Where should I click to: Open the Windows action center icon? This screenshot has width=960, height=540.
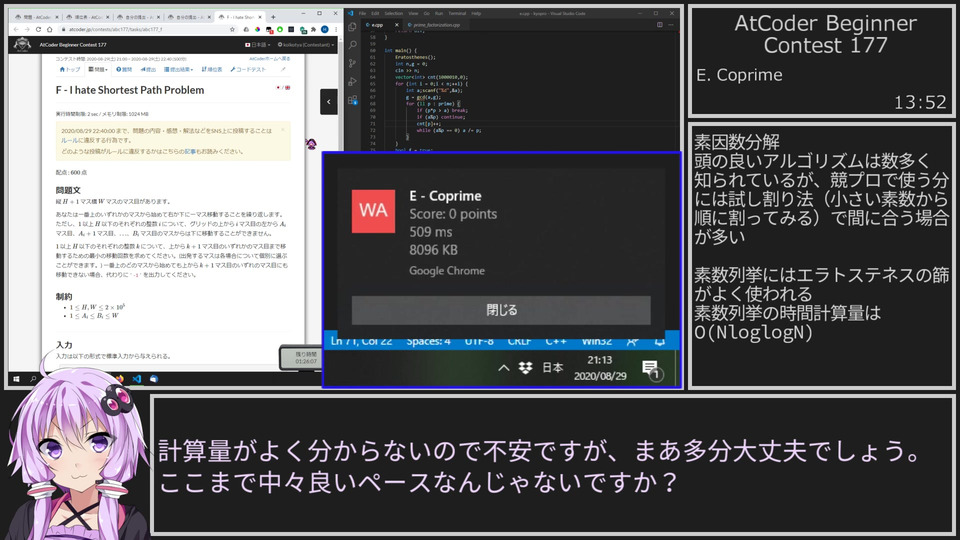click(x=651, y=369)
